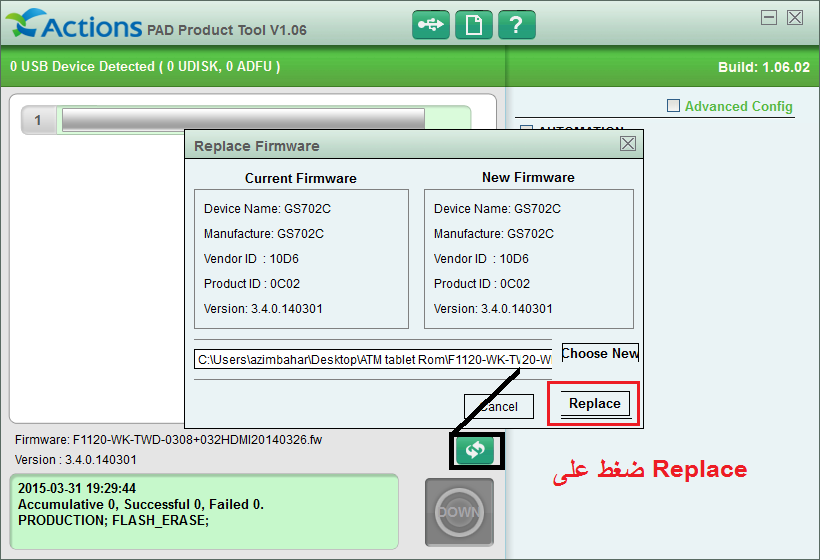This screenshot has height=560, width=820.
Task: Enable the Advanced Config checkbox
Action: [x=674, y=106]
